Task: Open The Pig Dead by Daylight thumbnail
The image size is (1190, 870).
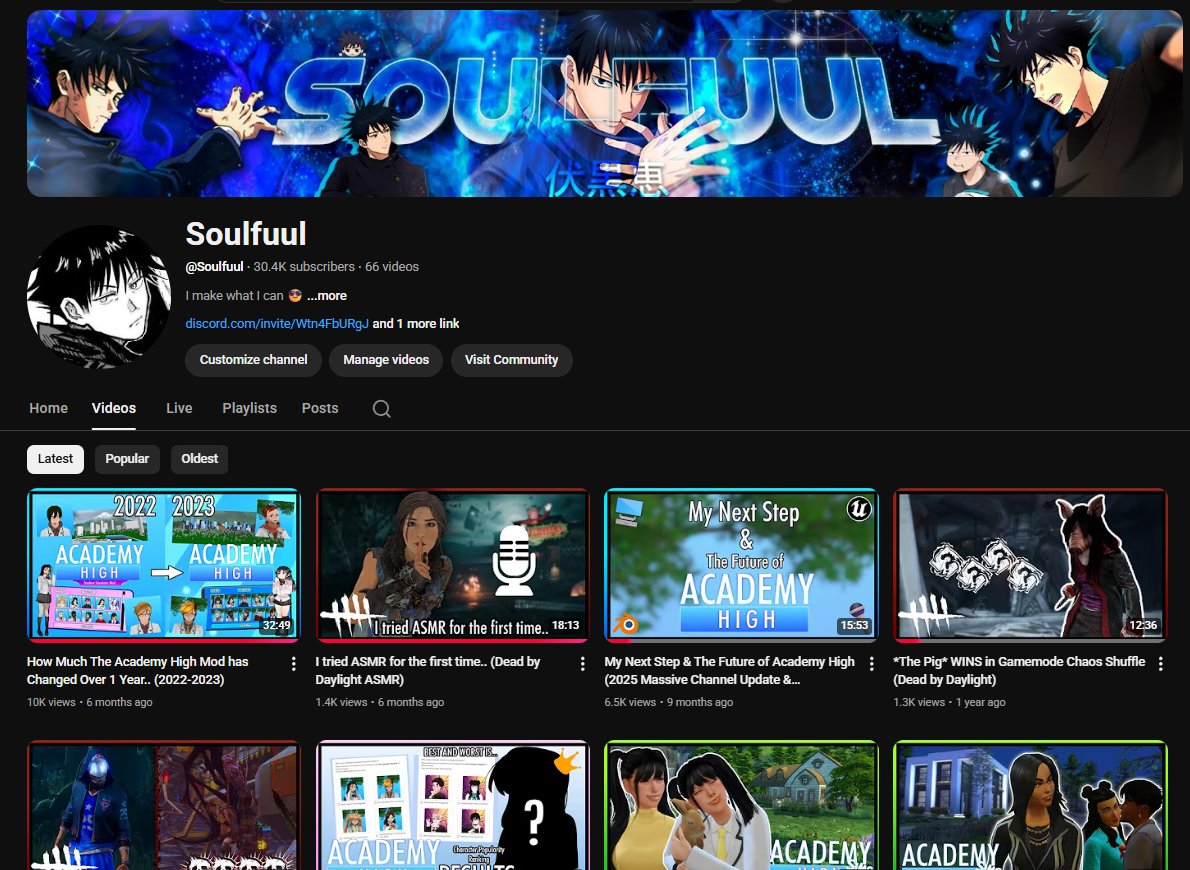Action: click(x=1030, y=566)
